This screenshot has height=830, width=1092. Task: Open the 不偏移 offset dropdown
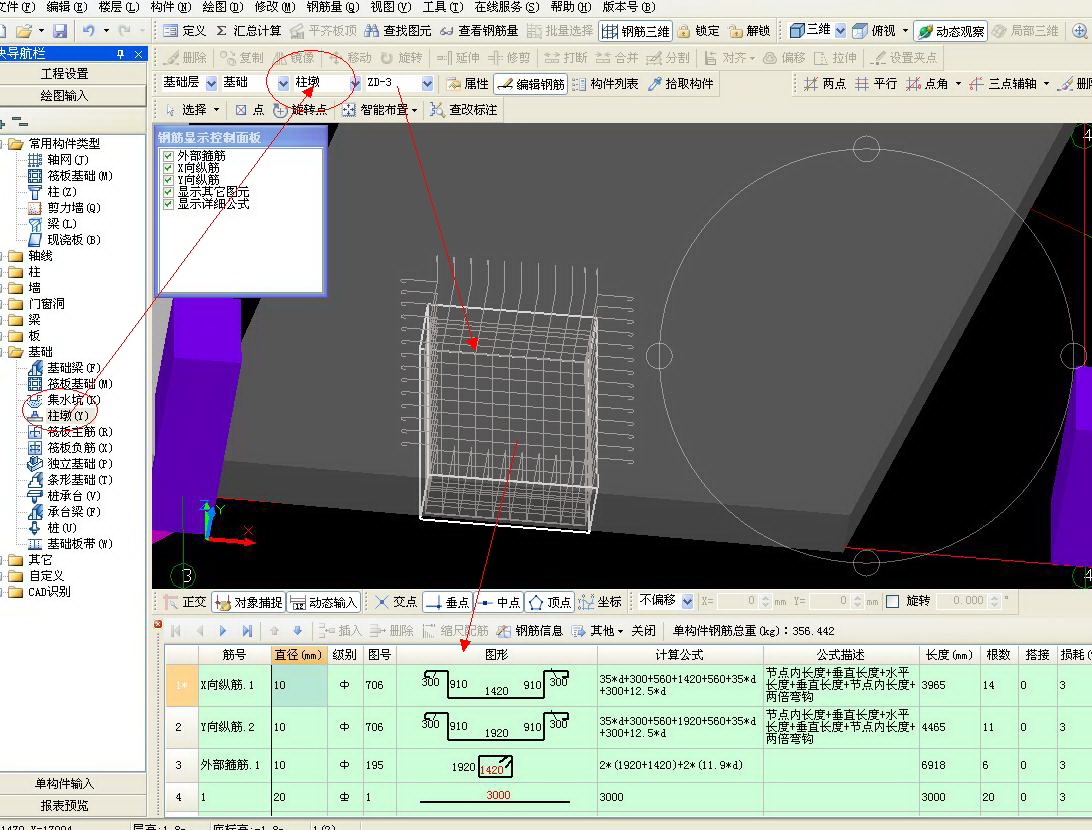tap(687, 601)
